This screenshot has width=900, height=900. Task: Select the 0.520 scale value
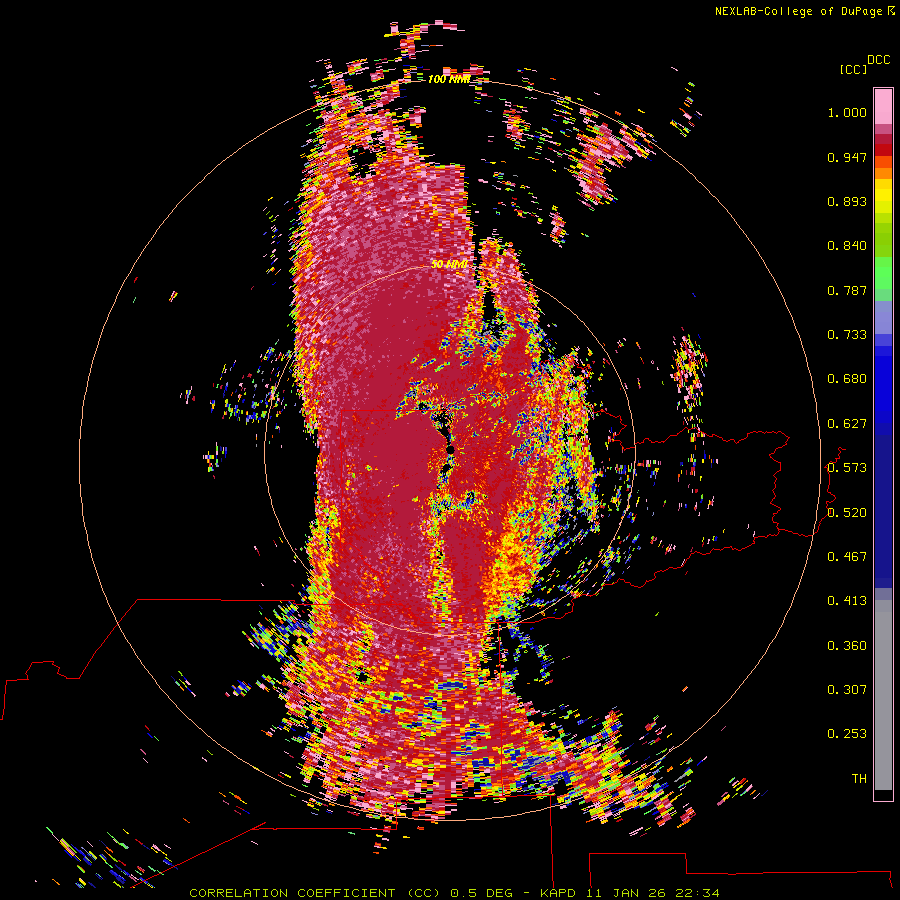point(847,513)
